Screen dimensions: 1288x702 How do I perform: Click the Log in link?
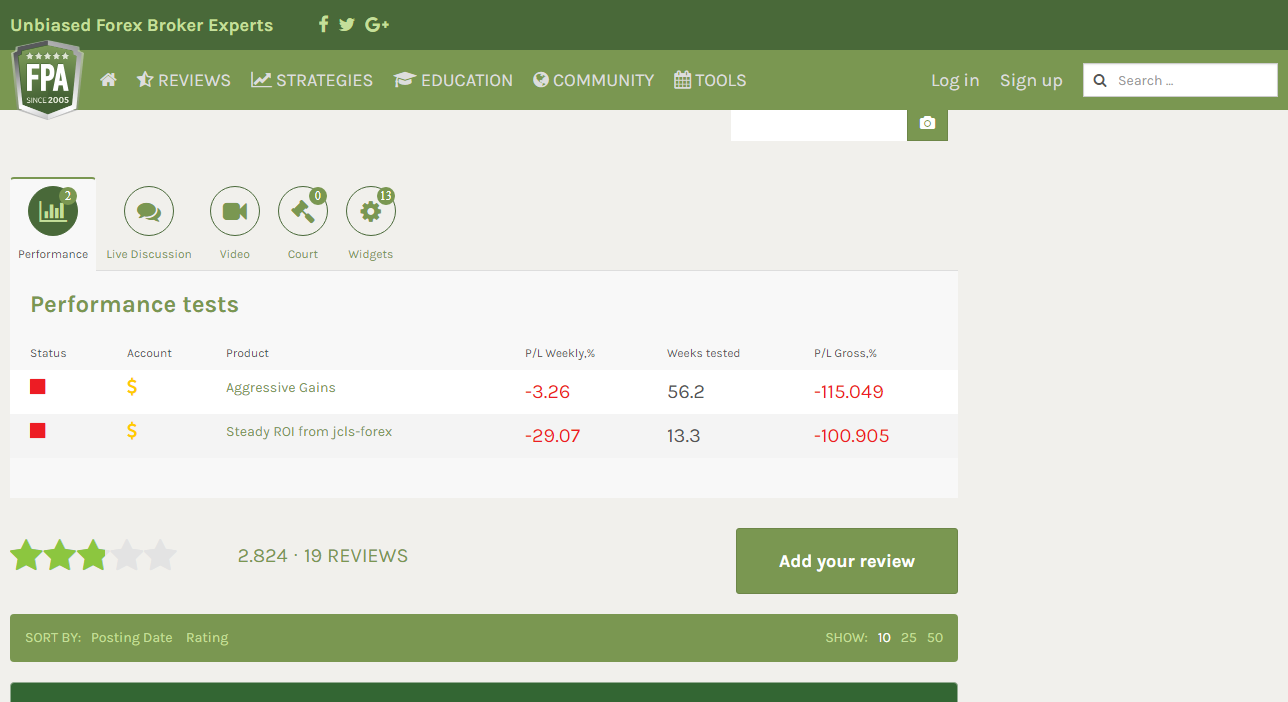pos(955,80)
